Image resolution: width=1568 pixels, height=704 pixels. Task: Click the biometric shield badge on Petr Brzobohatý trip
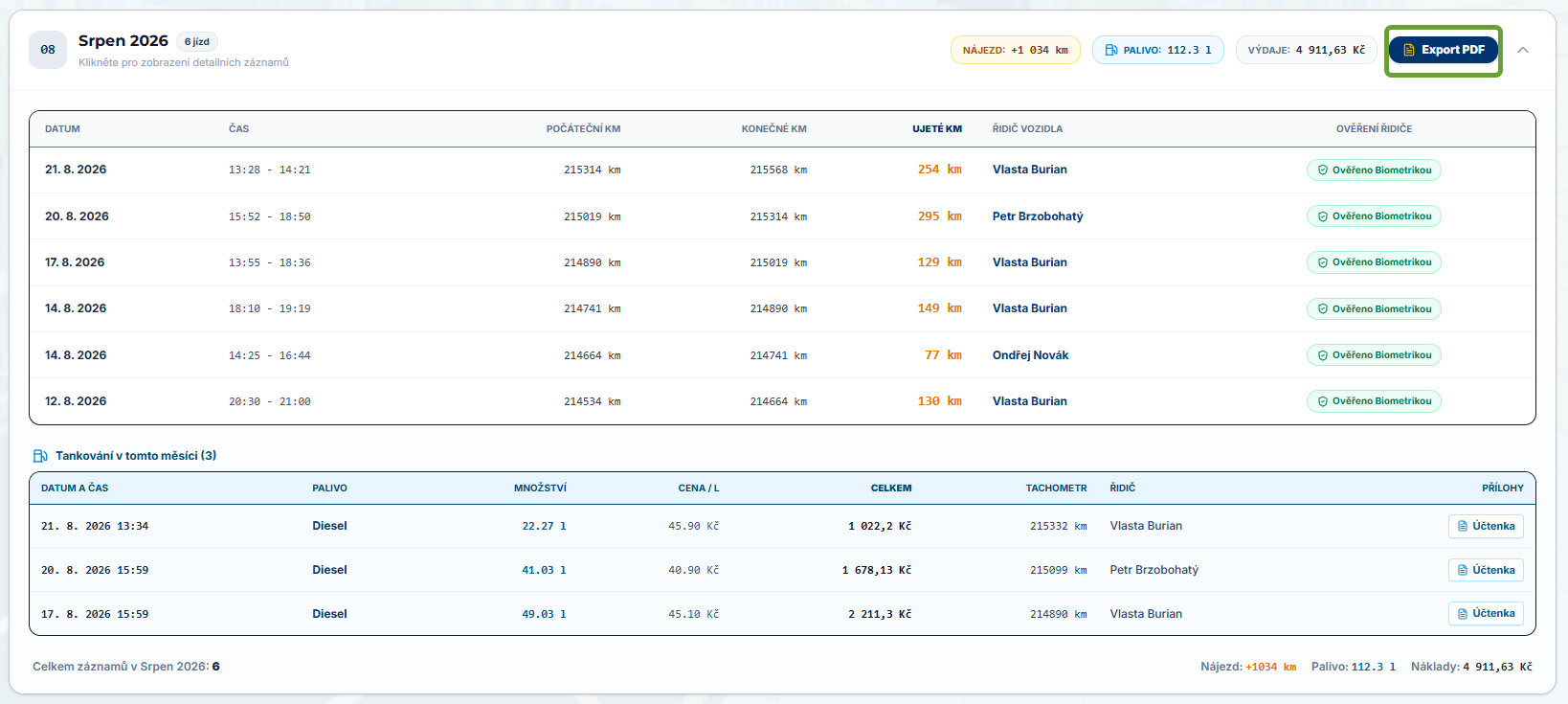point(1374,216)
